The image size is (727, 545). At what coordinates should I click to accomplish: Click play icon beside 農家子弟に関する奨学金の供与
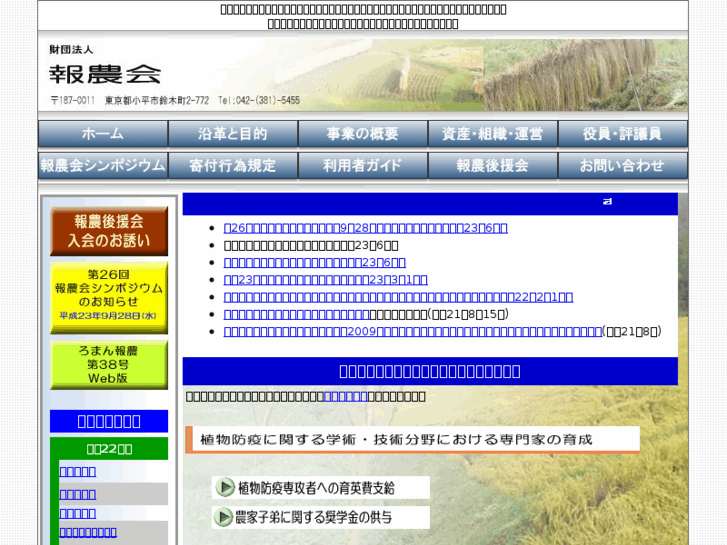tap(224, 517)
